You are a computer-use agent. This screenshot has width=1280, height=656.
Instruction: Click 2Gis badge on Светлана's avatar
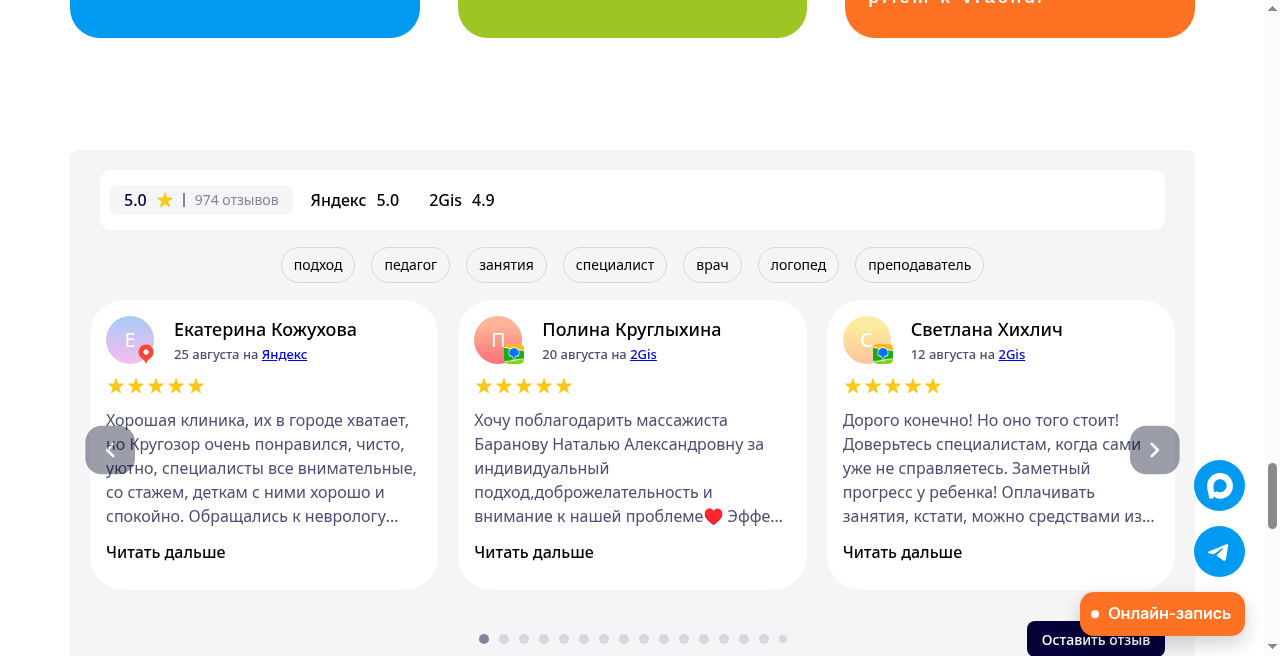point(883,354)
